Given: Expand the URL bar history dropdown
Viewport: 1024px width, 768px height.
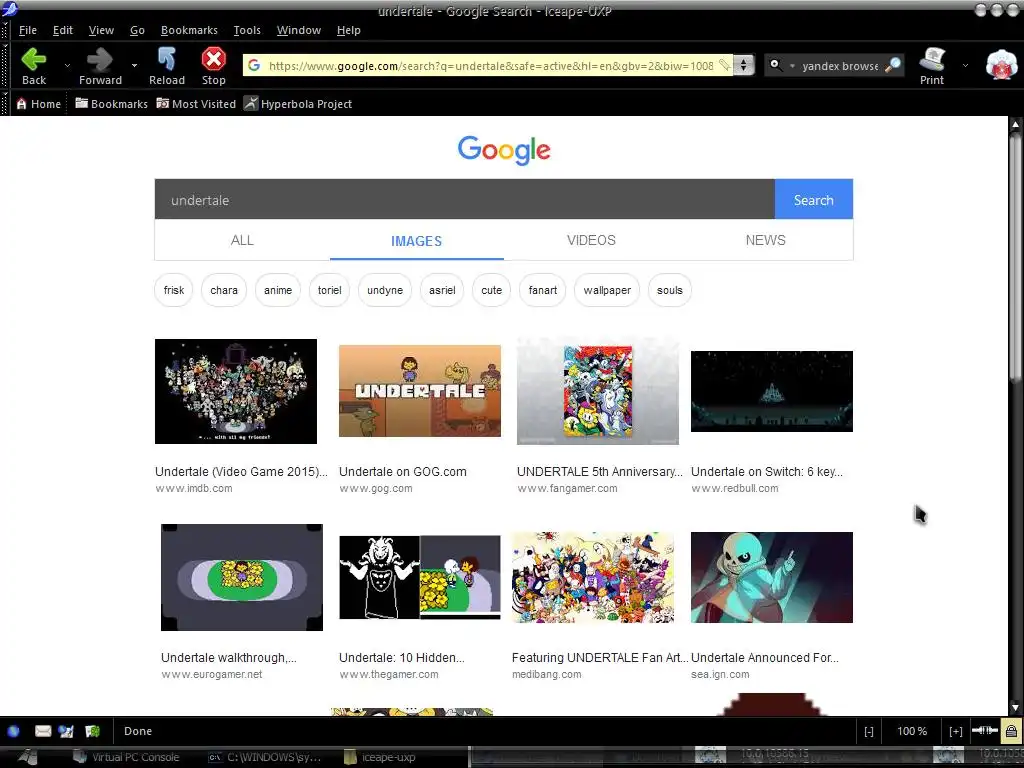Looking at the screenshot, I should click(x=743, y=65).
